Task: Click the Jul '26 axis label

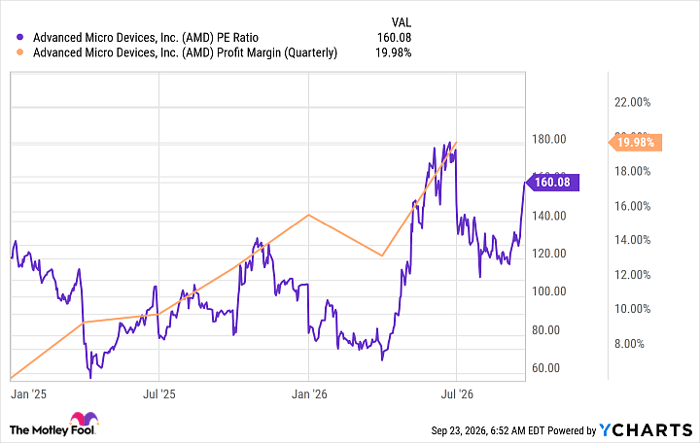Action: pyautogui.click(x=457, y=394)
